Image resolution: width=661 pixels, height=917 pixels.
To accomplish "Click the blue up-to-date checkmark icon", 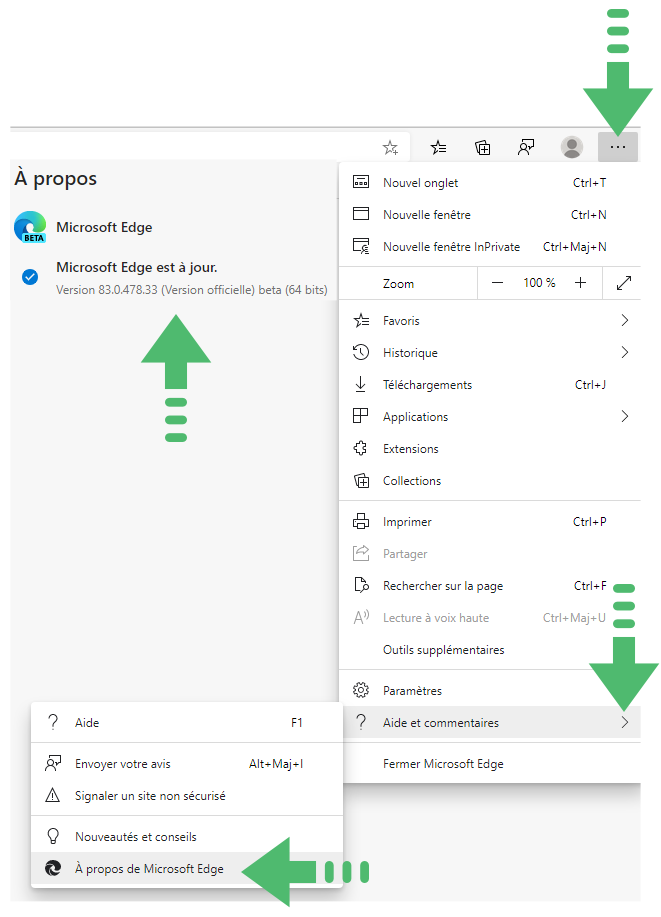I will pyautogui.click(x=30, y=277).
